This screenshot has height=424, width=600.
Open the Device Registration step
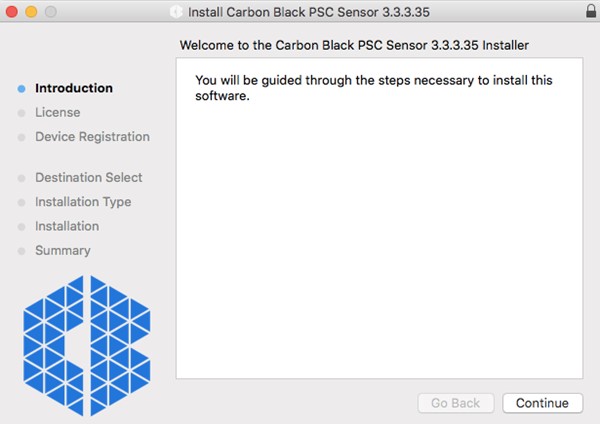[92, 136]
